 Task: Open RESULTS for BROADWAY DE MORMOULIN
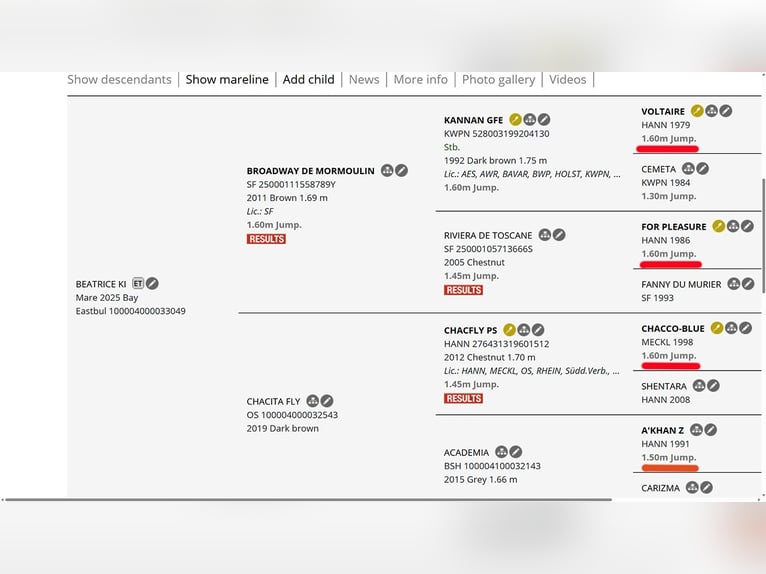(x=266, y=239)
